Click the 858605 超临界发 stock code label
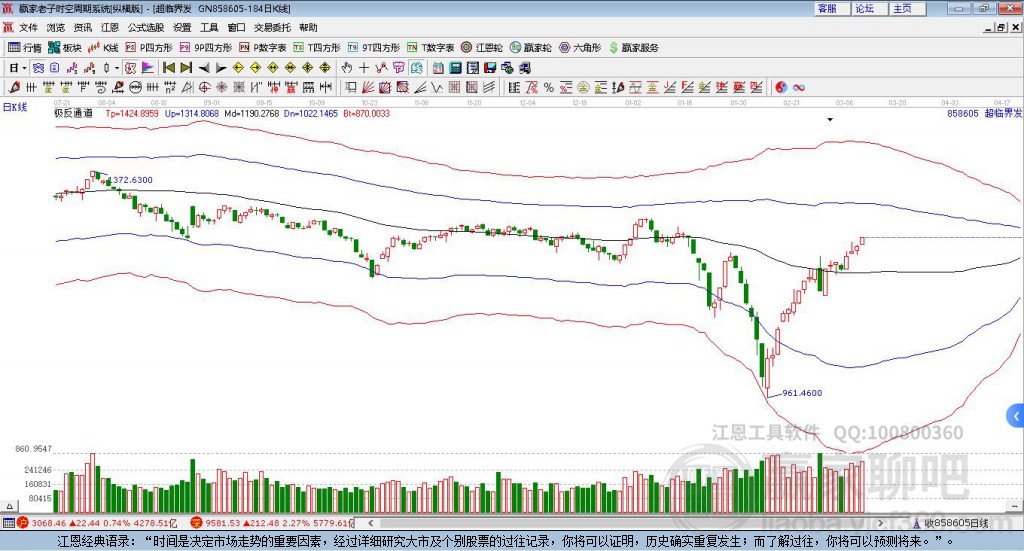This screenshot has height=551, width=1024. (984, 113)
